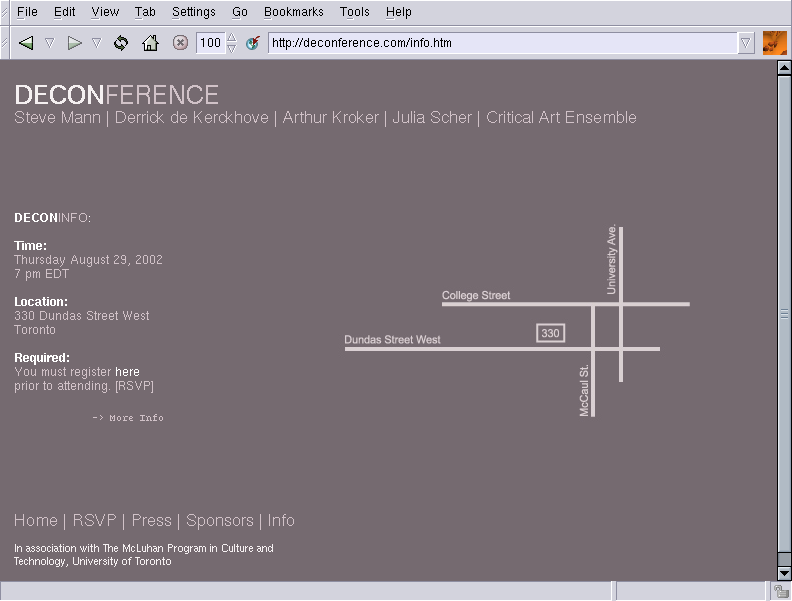The image size is (792, 601).
Task: Click the orange Galeon logo icon
Action: pos(774,43)
